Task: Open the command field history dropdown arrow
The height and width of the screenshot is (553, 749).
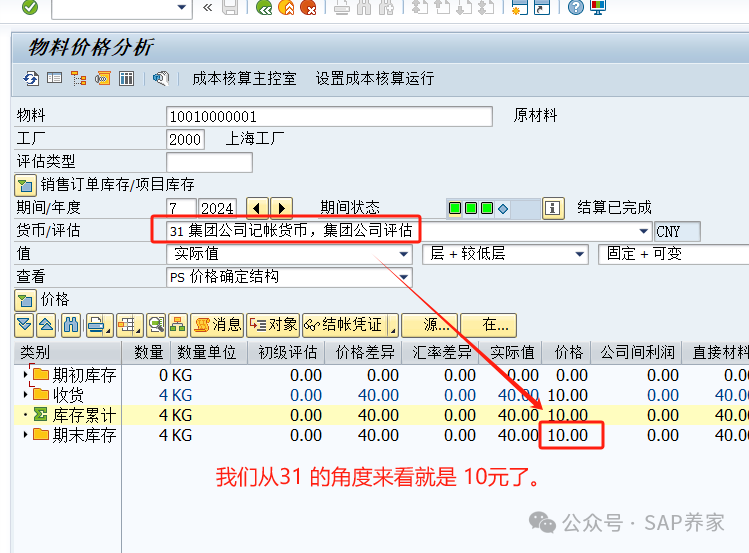Action: (x=182, y=7)
